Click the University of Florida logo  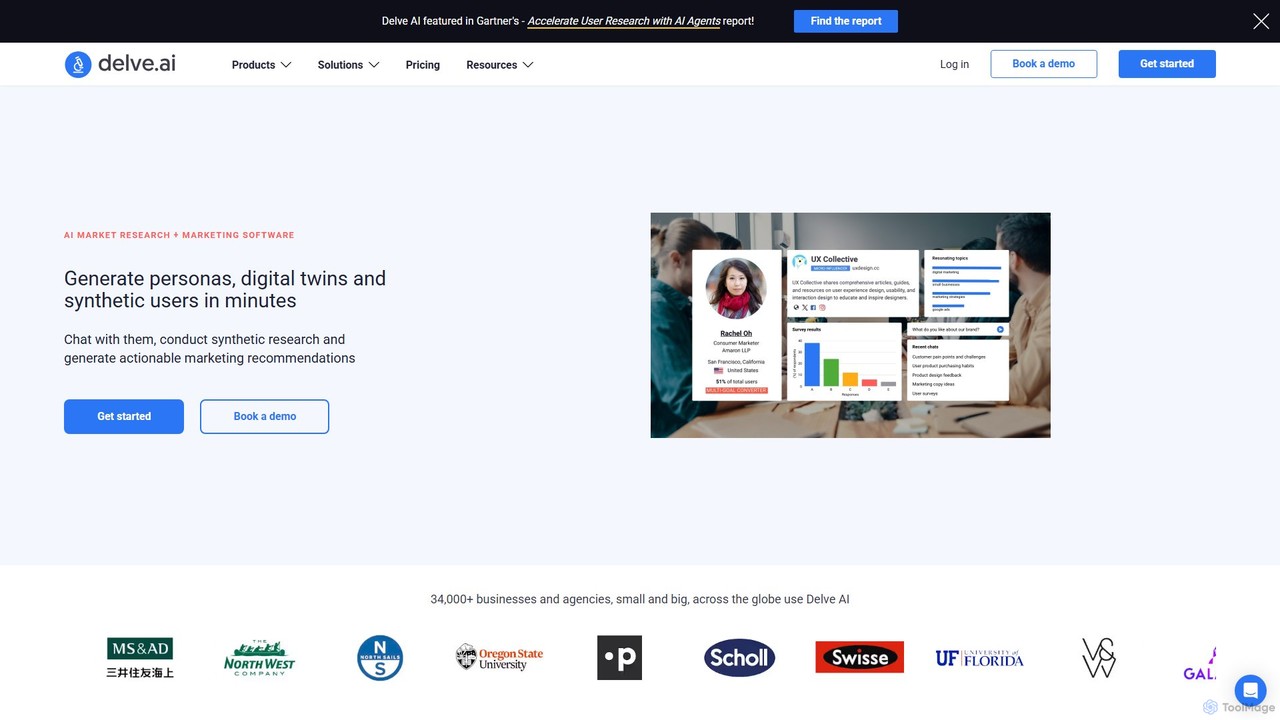(979, 658)
